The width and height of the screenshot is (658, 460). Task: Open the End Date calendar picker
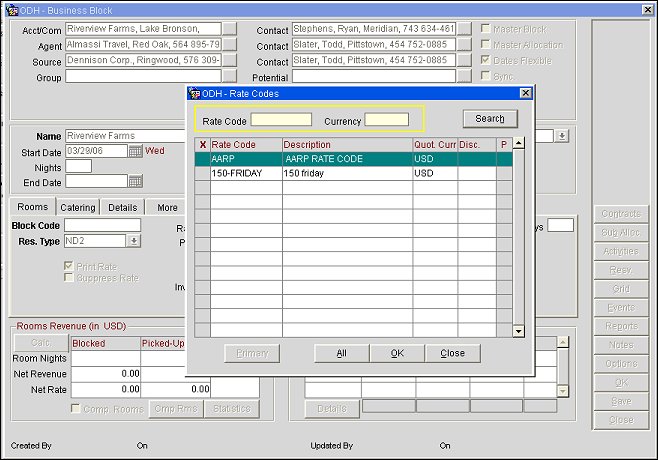[x=135, y=181]
